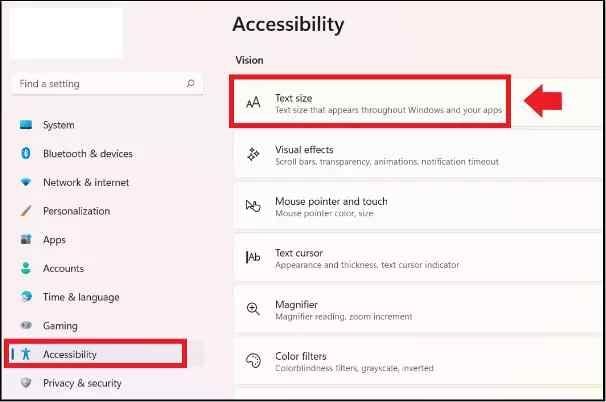Click the Time & language globe icon
Image resolution: width=606 pixels, height=402 pixels.
click(26, 297)
